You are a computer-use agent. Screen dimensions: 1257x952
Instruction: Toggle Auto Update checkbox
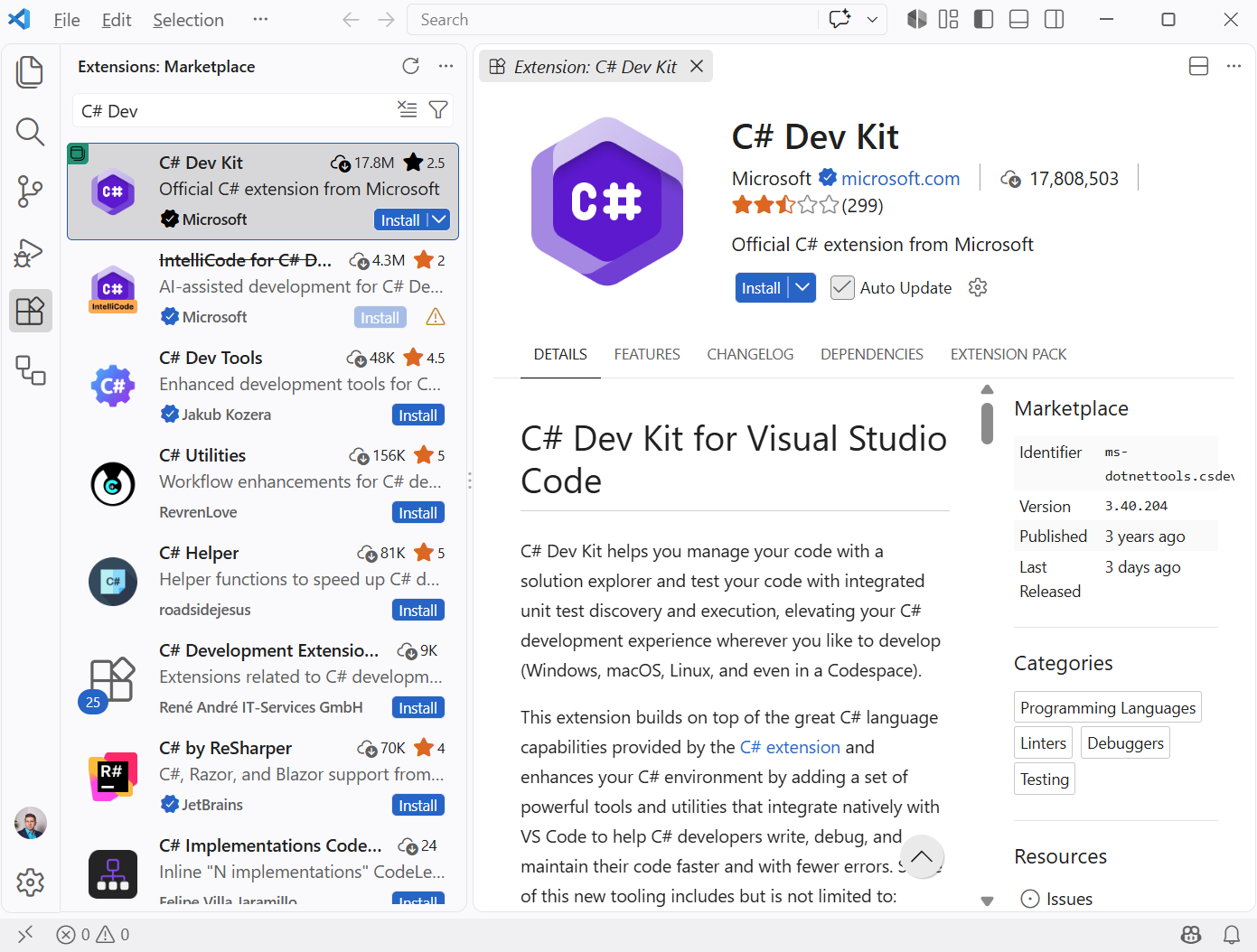[x=842, y=287]
